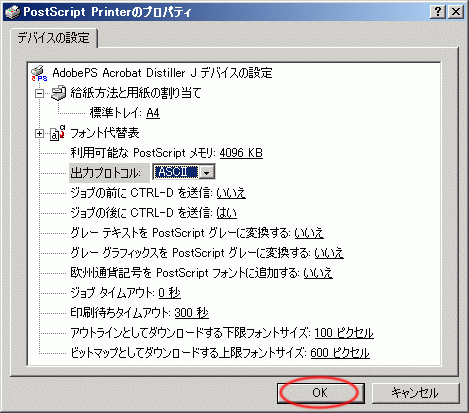Click the 300 秒 print wait timeout value
Viewport: 469px width, 413px height.
(191, 313)
